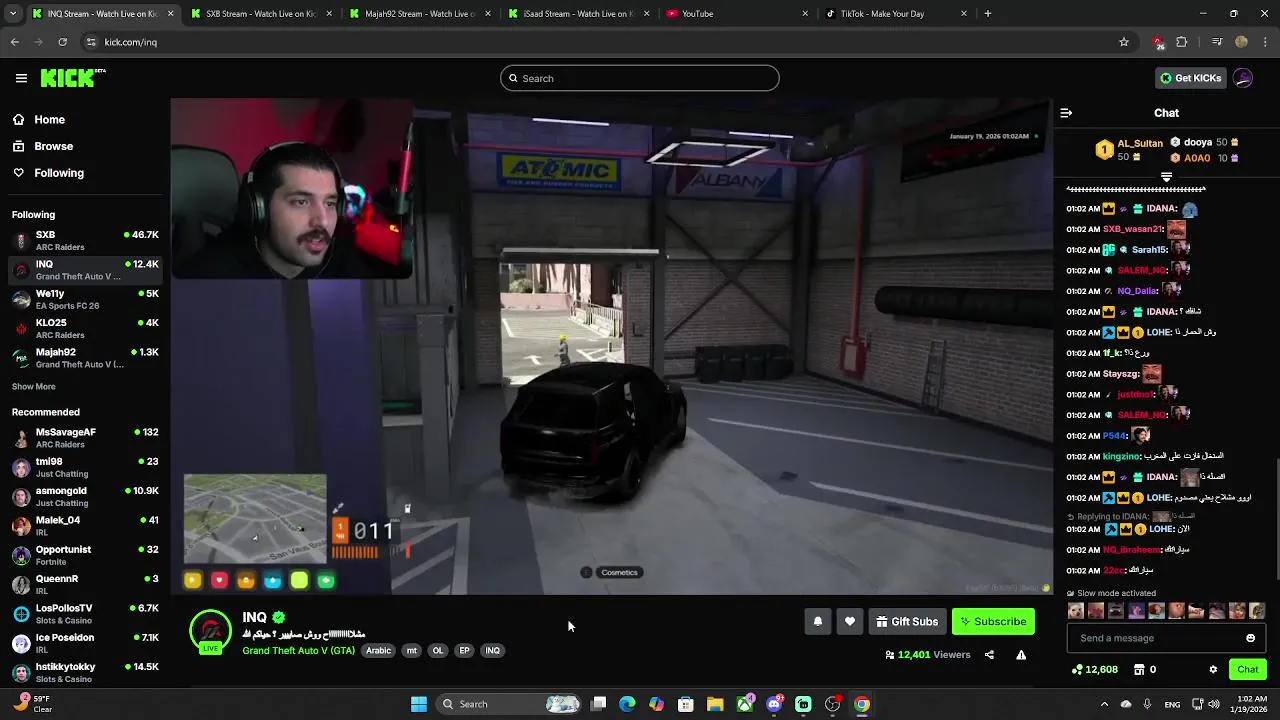Click the Subscribe button
This screenshot has height=720, width=1280.
pyautogui.click(x=993, y=621)
